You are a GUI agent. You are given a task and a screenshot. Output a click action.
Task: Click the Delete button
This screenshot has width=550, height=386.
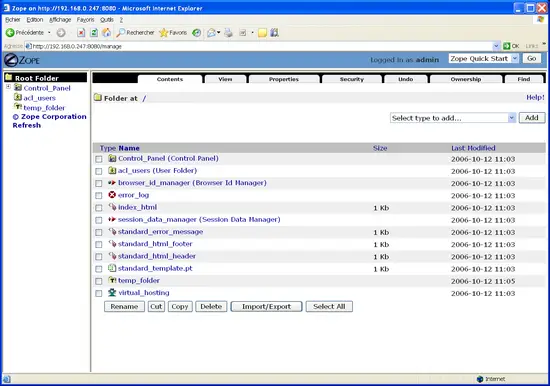point(211,306)
